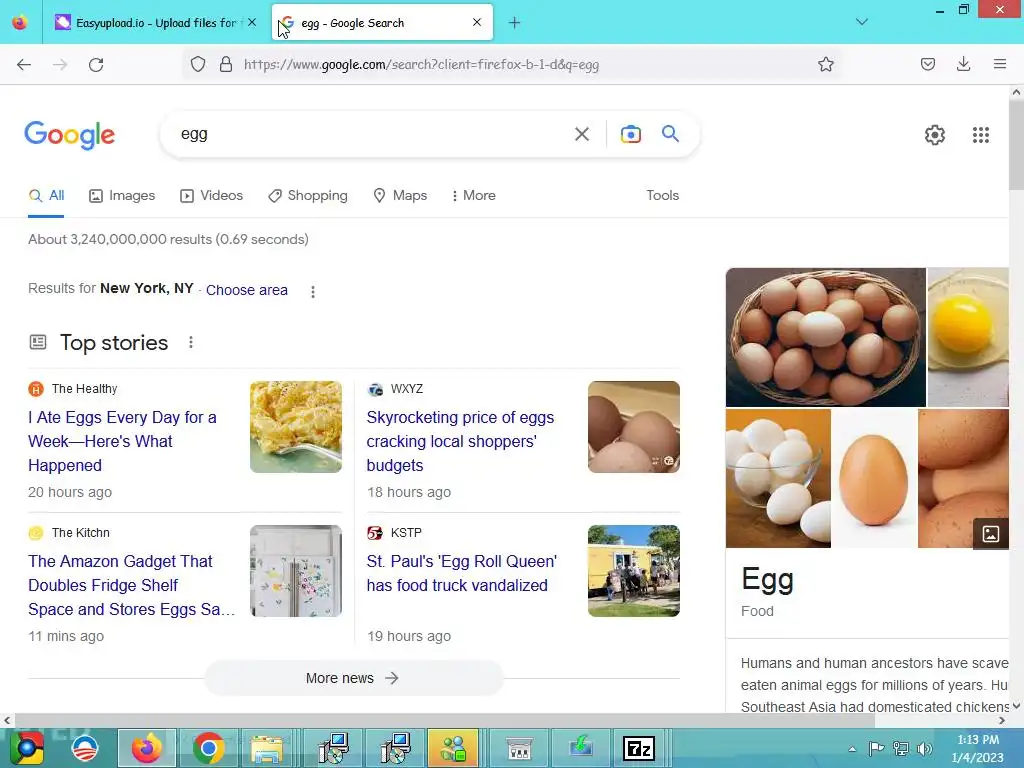The height and width of the screenshot is (768, 1024).
Task: Show hidden tray icons arrow
Action: (x=852, y=749)
